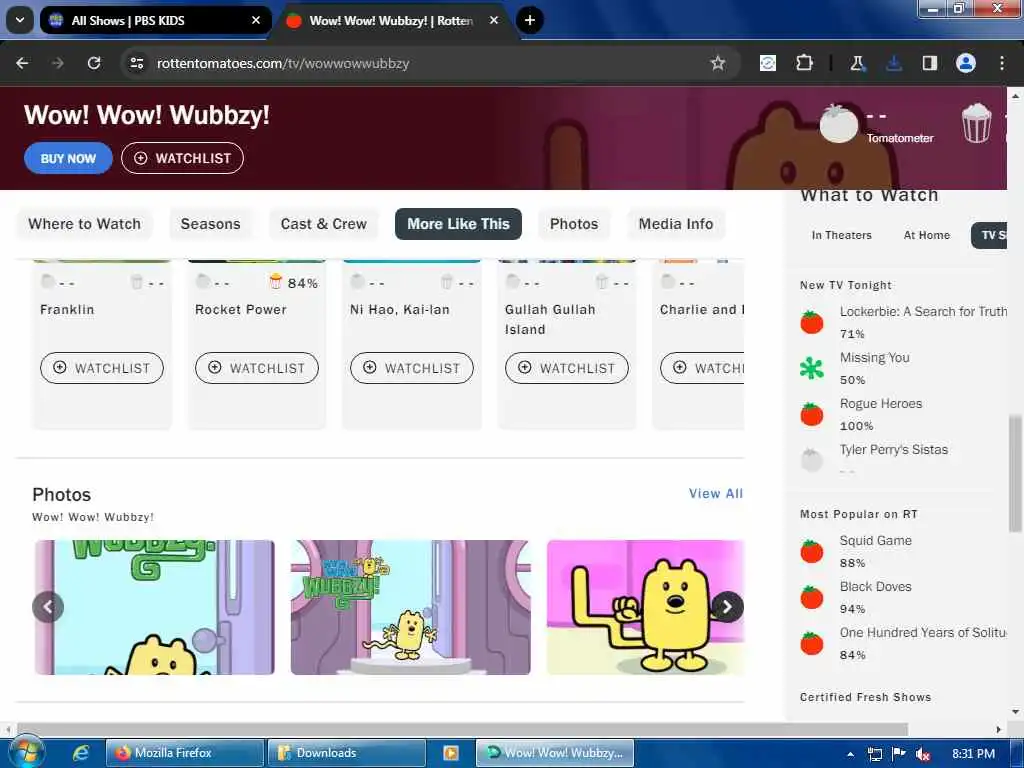The width and height of the screenshot is (1024, 768).
Task: Select the In Theaters tab
Action: pos(842,235)
